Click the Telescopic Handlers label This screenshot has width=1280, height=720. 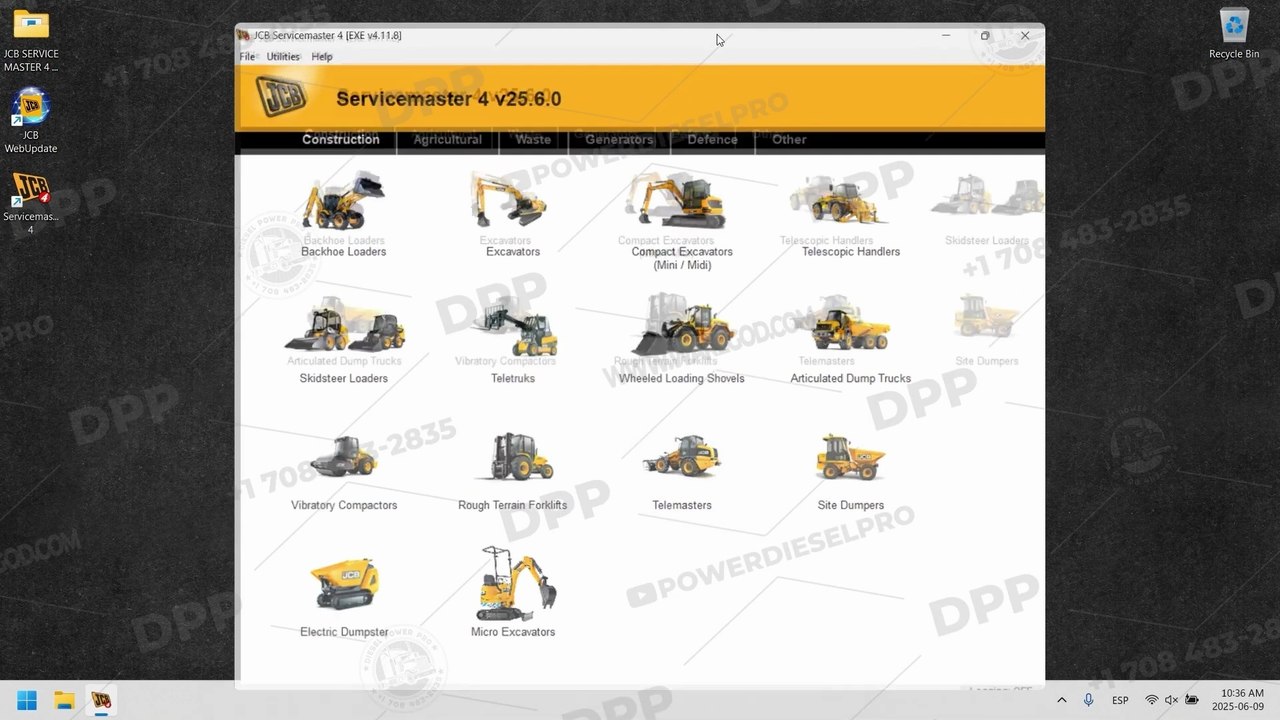[x=851, y=252]
